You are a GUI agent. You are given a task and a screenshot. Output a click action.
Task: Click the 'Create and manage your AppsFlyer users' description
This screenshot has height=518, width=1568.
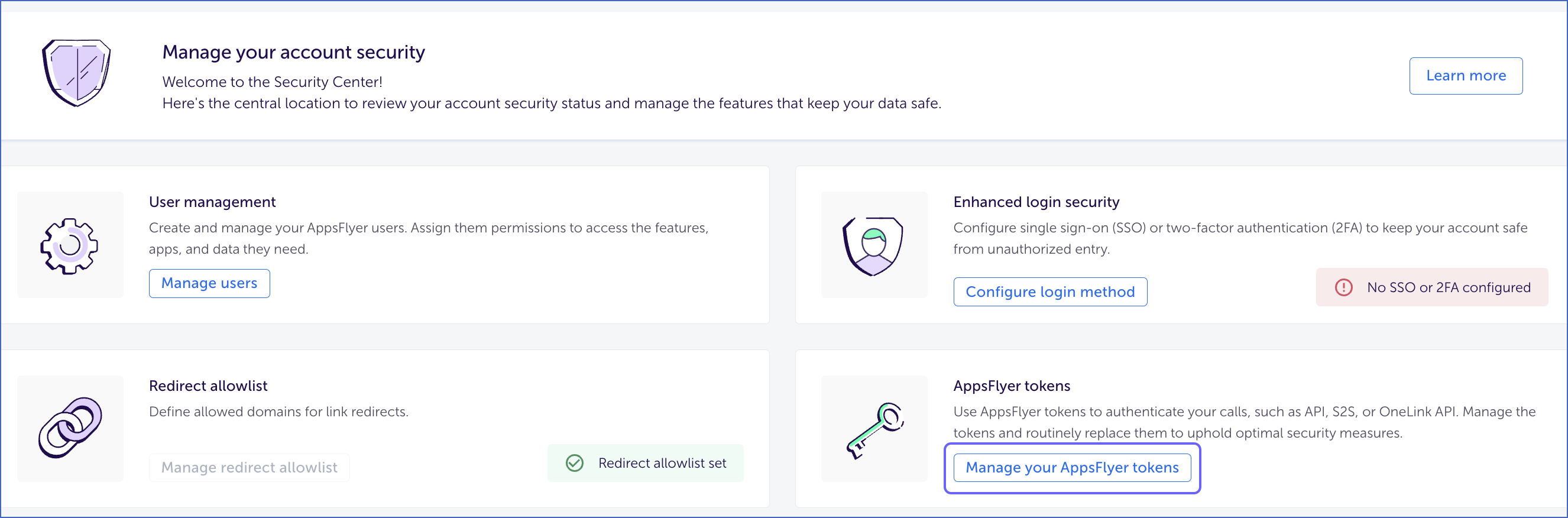[429, 239]
